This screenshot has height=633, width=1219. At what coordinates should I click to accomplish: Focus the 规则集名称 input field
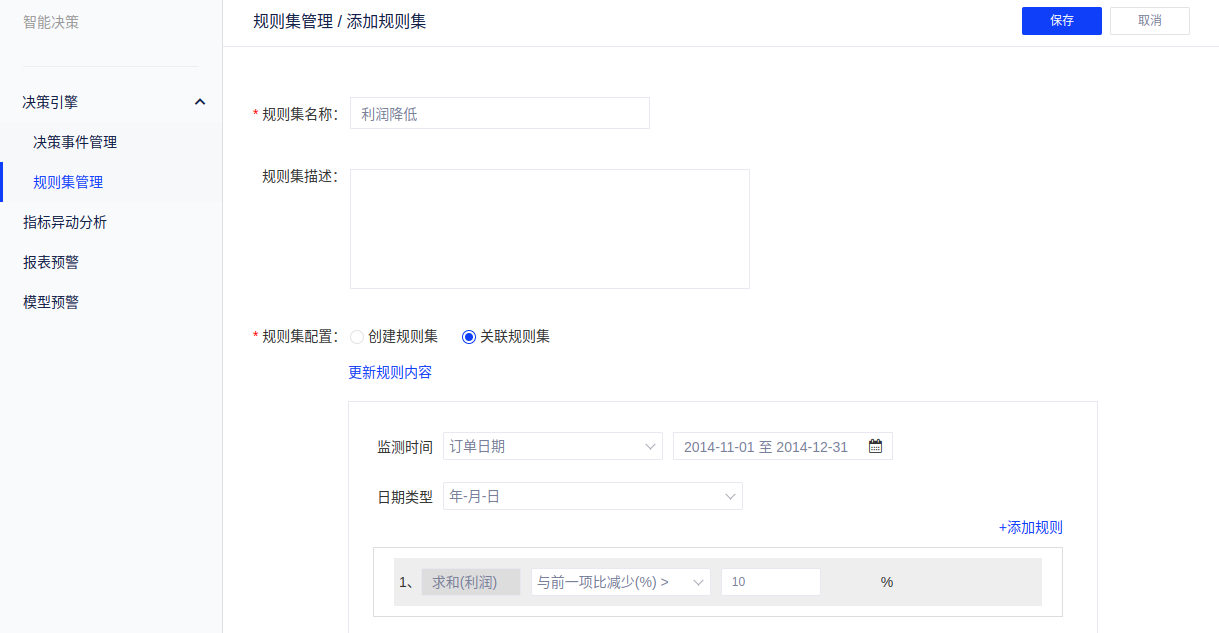pos(499,114)
